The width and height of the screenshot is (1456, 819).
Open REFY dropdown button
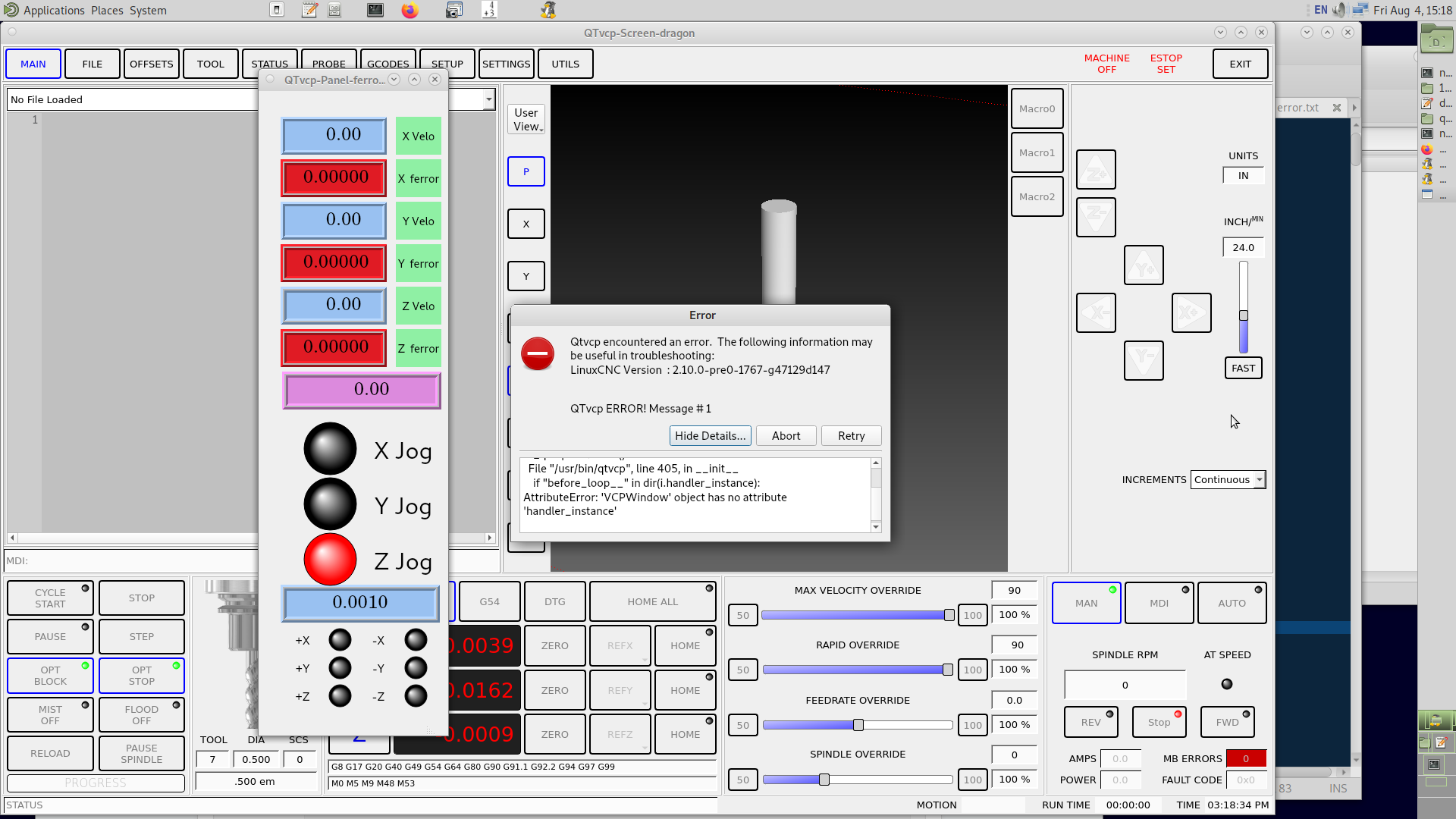click(620, 690)
